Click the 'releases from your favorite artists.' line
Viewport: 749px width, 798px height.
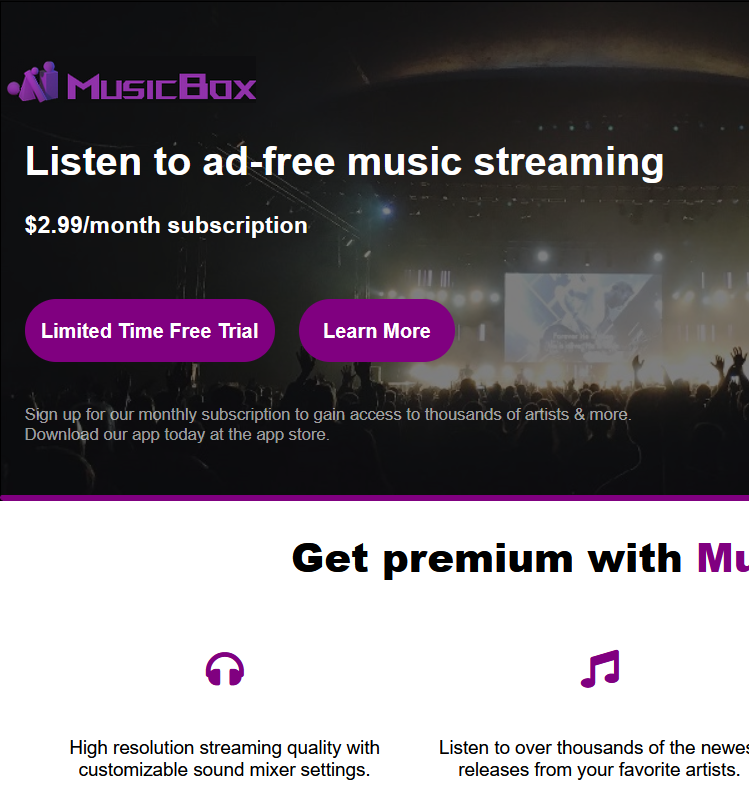coord(599,770)
